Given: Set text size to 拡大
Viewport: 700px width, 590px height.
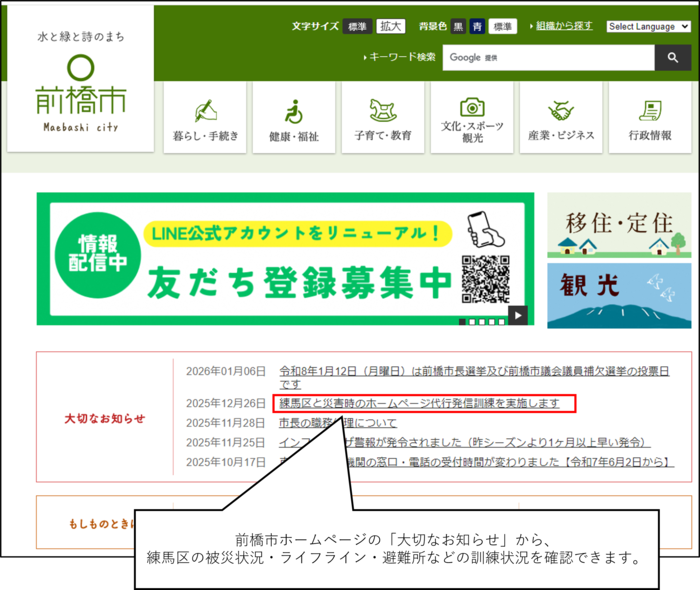Looking at the screenshot, I should tap(391, 27).
